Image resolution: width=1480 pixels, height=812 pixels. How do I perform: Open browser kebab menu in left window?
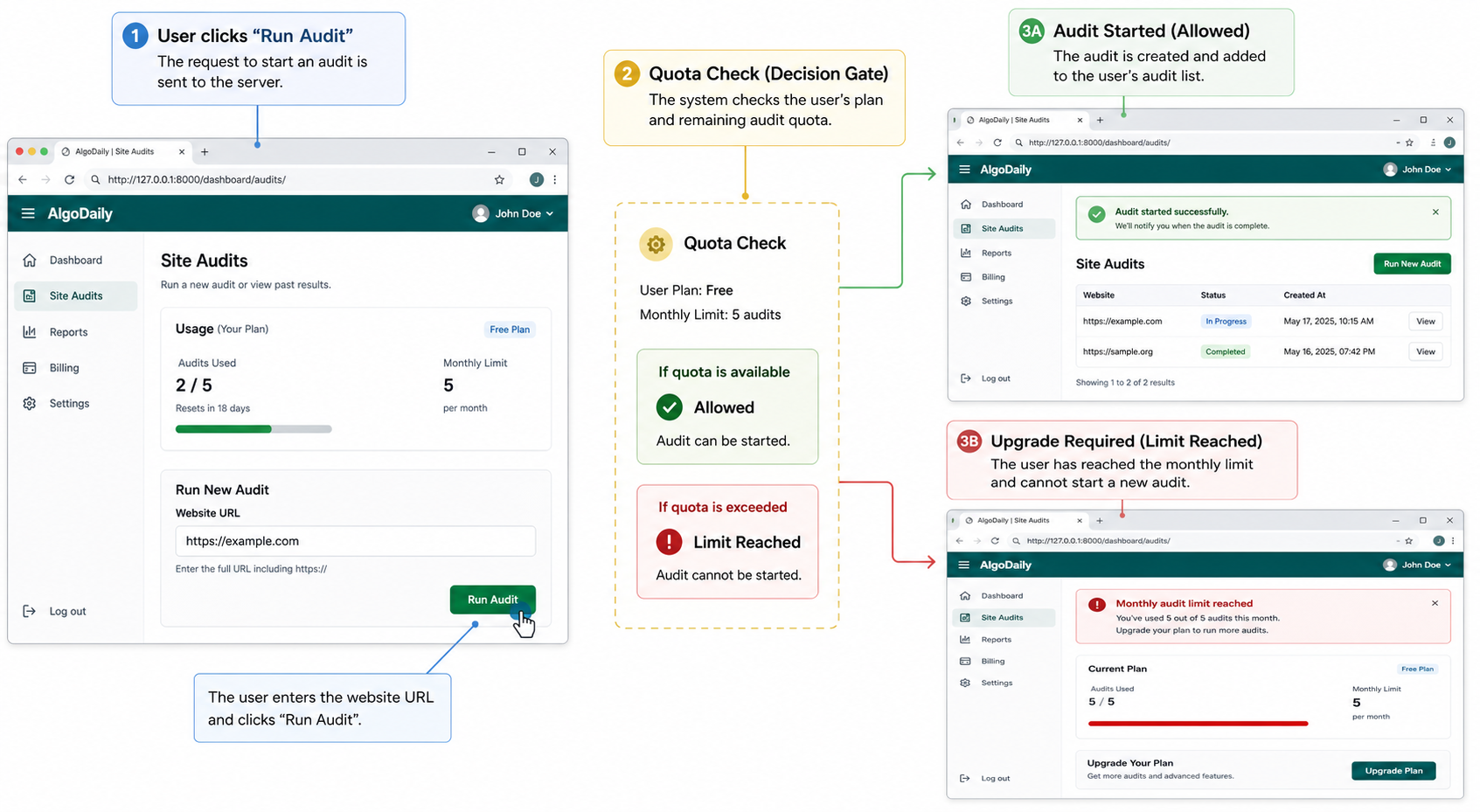(x=554, y=179)
